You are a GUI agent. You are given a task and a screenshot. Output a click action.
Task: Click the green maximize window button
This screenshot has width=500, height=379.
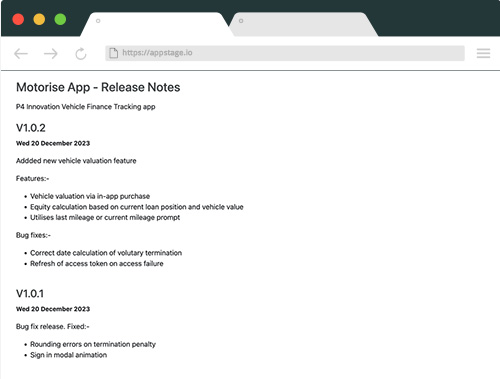pyautogui.click(x=60, y=19)
